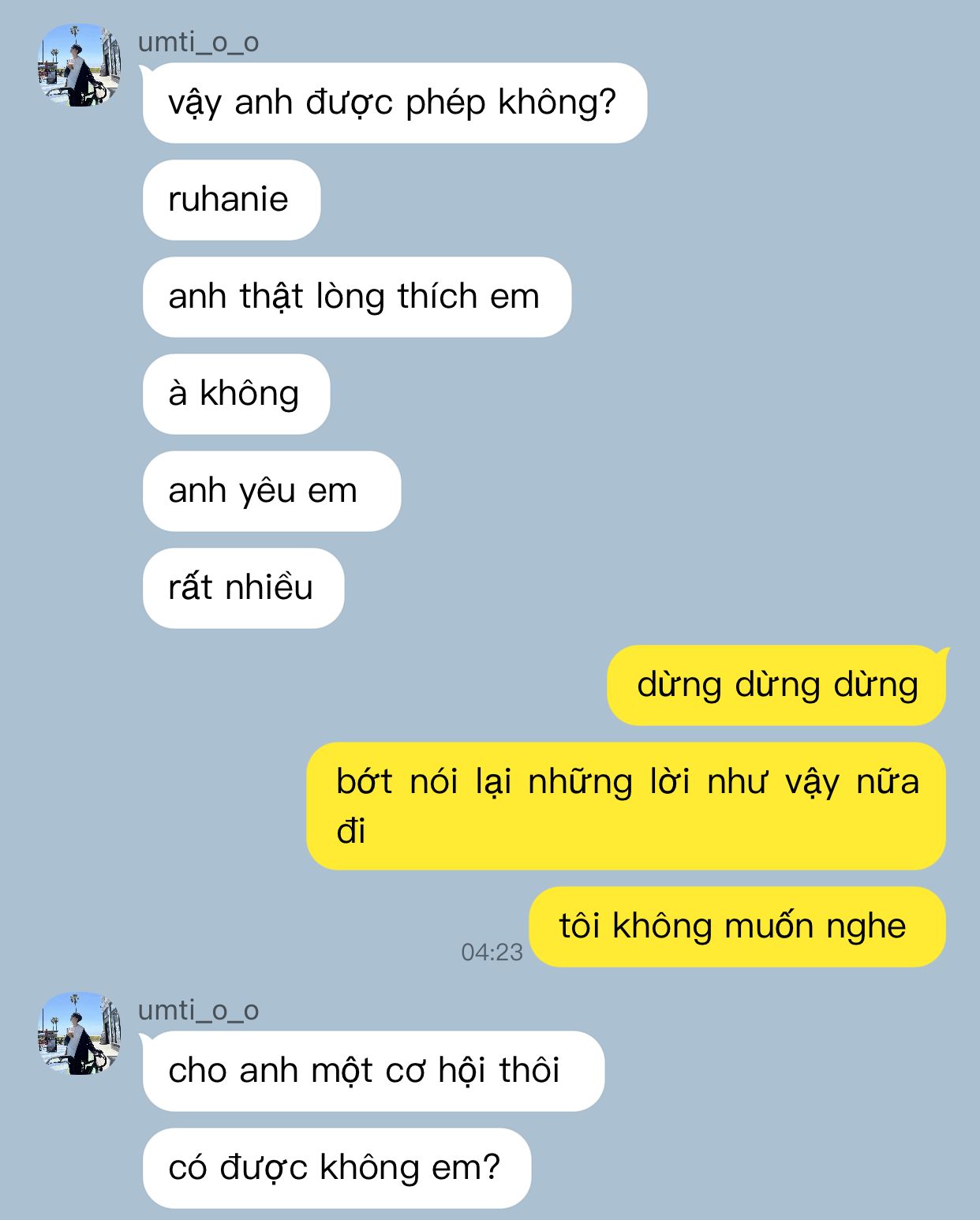This screenshot has height=1220, width=980.
Task: Tap the "rất nhiều" message bubble
Action: 243,588
